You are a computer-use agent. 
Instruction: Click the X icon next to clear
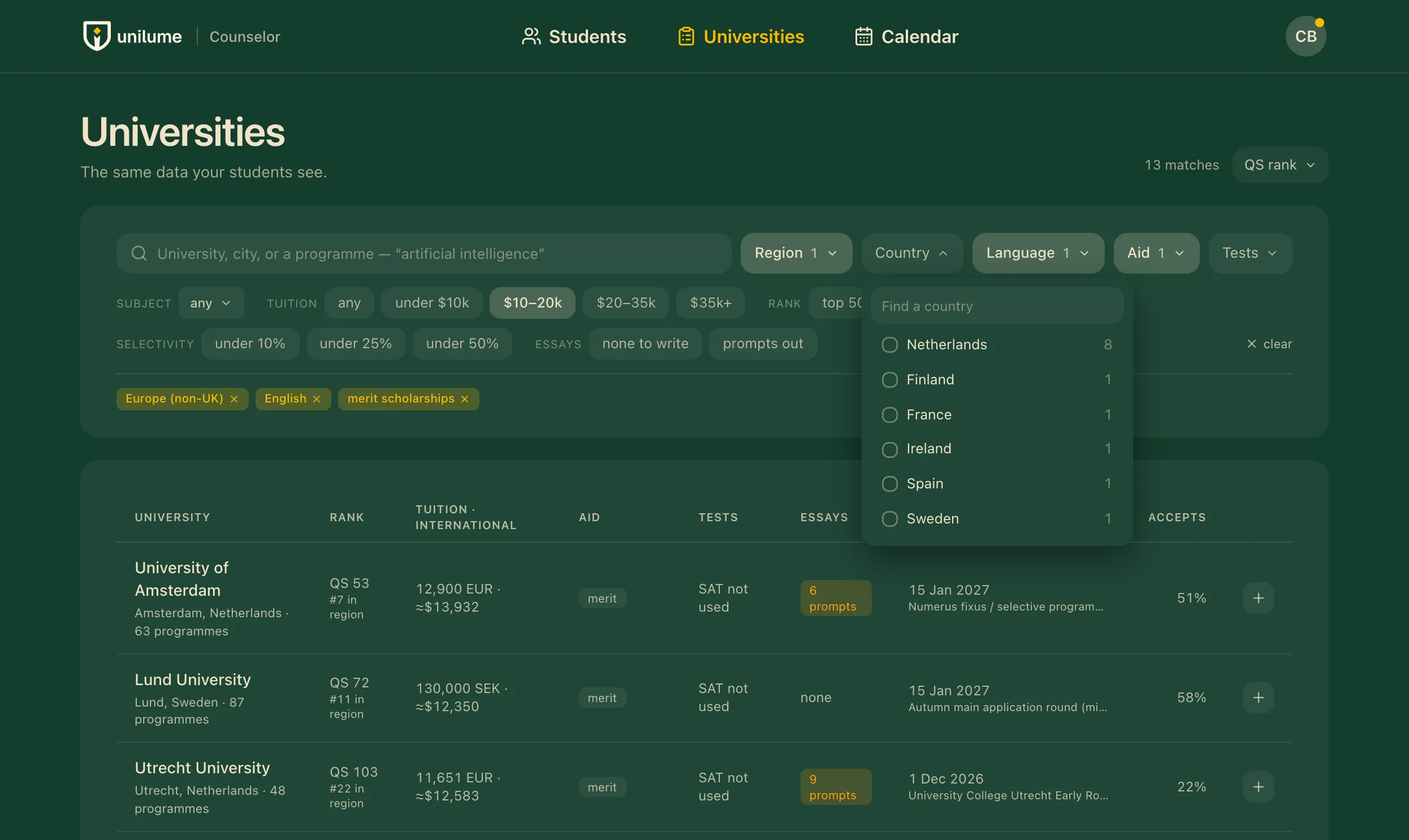pos(1252,344)
